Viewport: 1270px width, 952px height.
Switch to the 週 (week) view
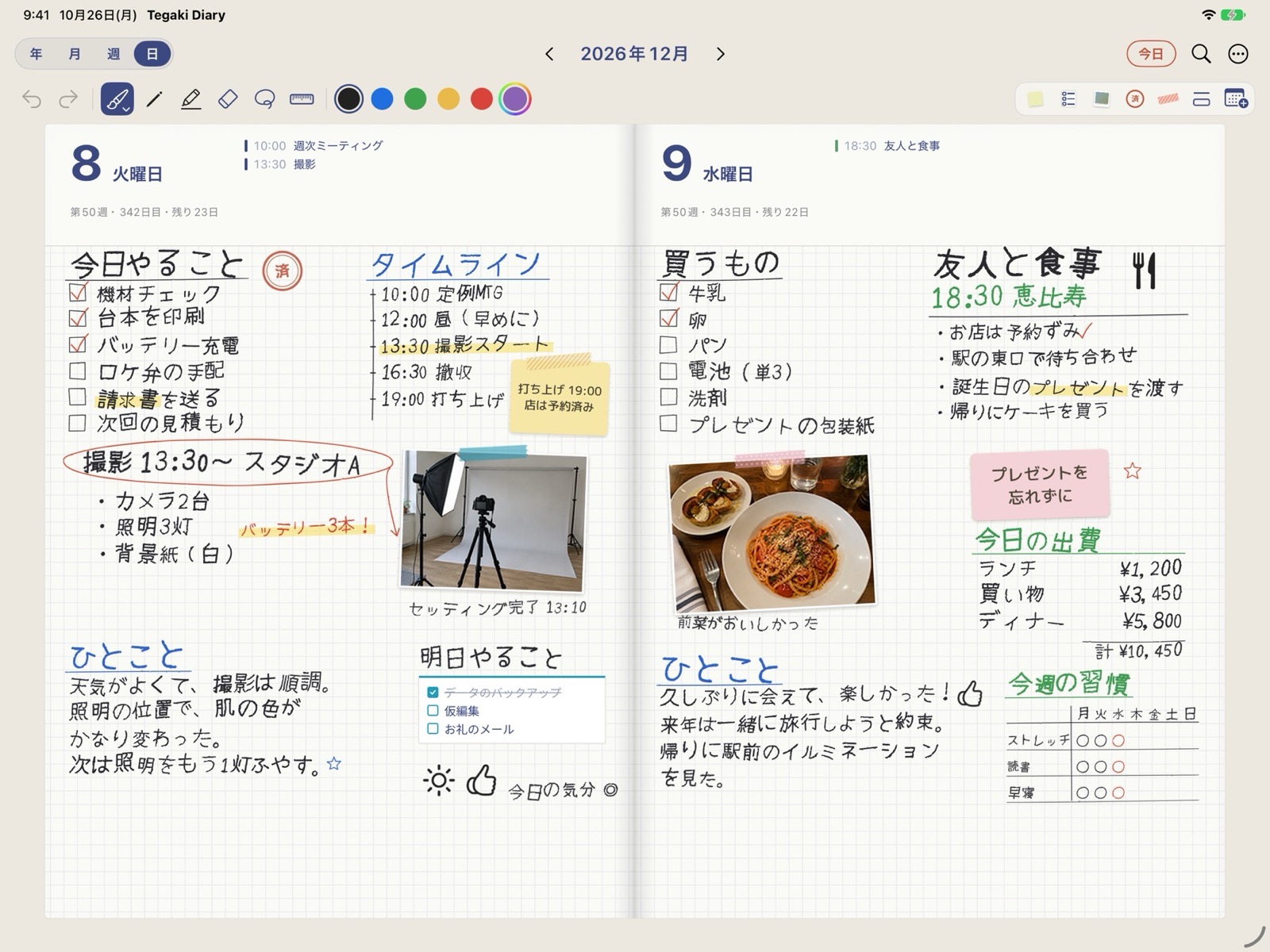pyautogui.click(x=114, y=54)
